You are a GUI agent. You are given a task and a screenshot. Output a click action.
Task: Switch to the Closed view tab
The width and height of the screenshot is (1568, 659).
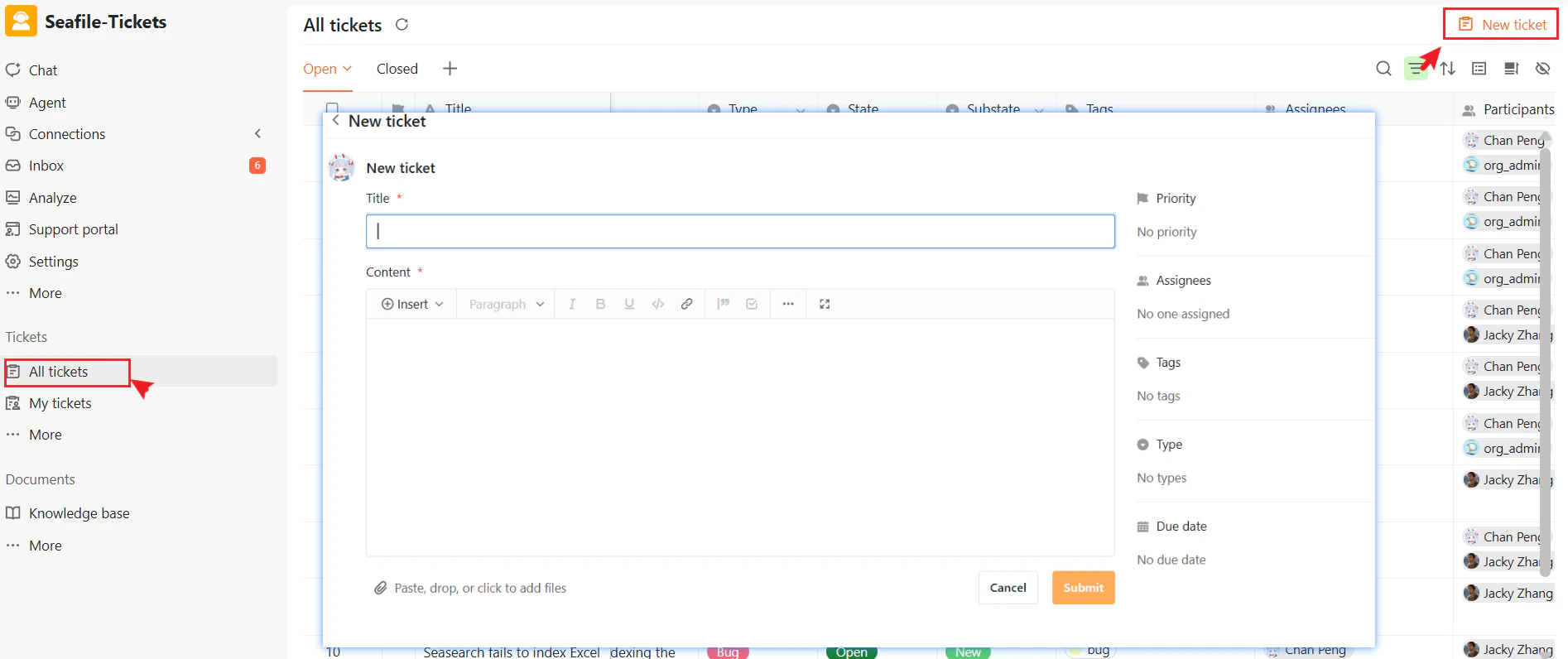[397, 69]
